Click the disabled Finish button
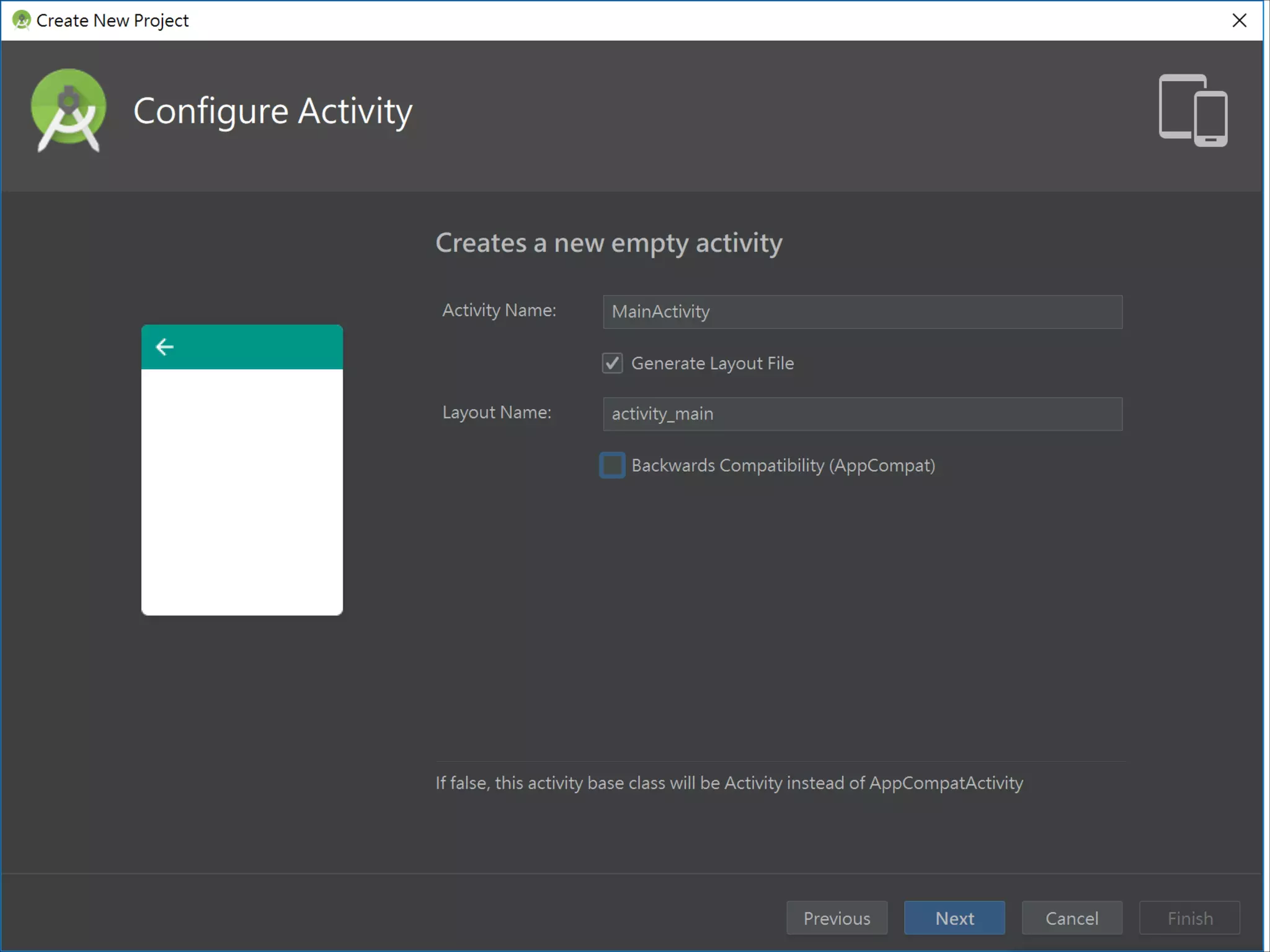This screenshot has width=1270, height=952. [1189, 918]
